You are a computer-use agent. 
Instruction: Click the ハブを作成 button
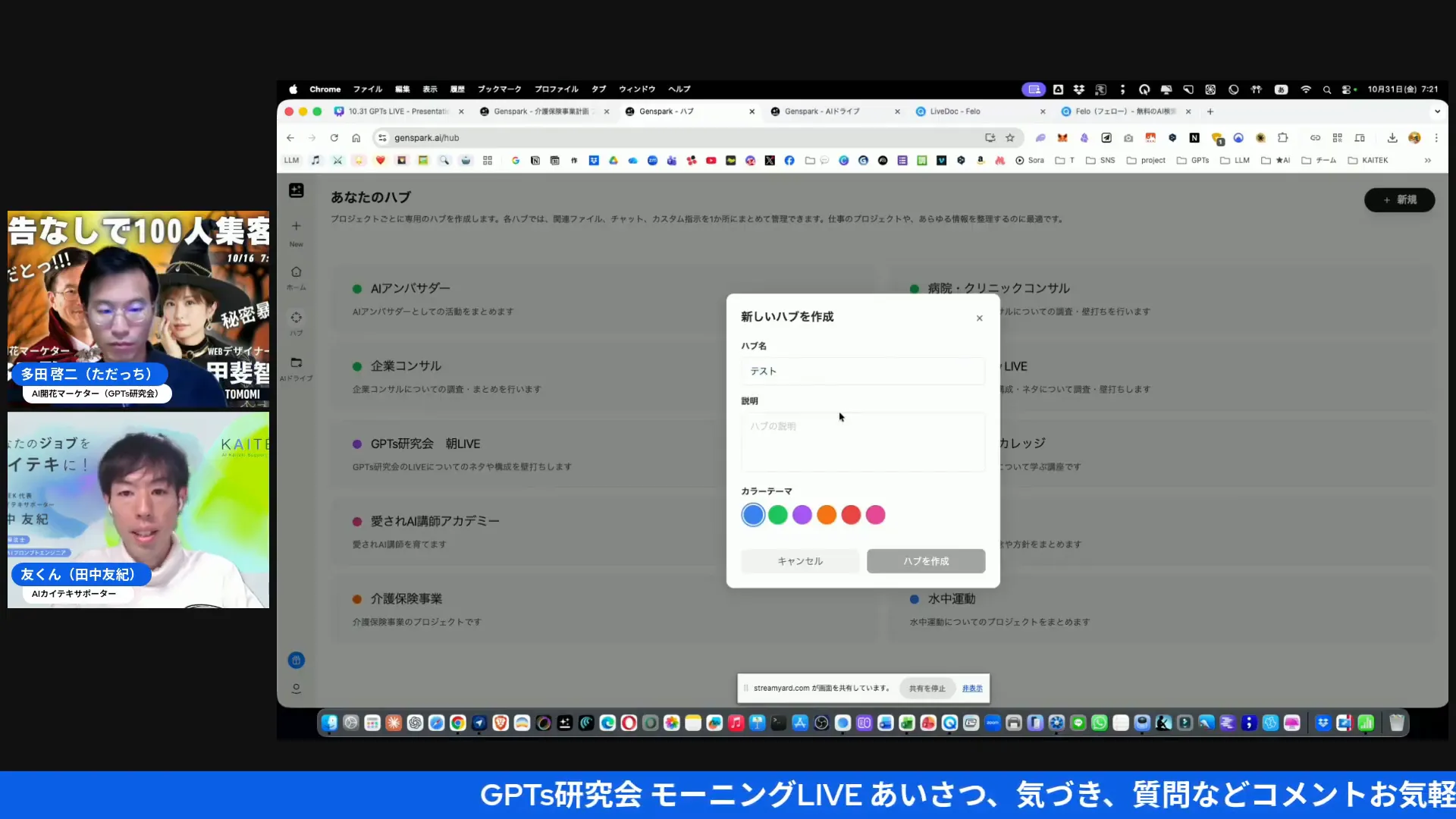click(925, 561)
